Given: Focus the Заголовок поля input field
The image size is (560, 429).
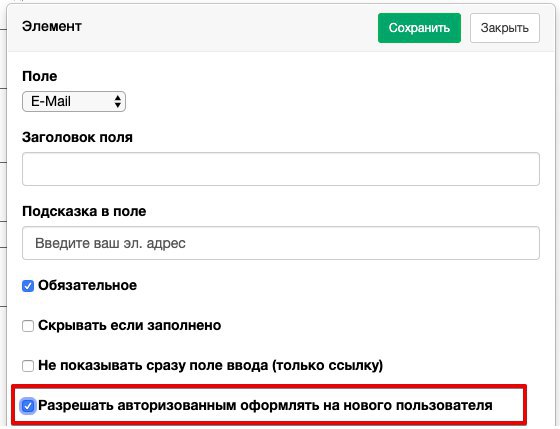Looking at the screenshot, I should [281, 169].
